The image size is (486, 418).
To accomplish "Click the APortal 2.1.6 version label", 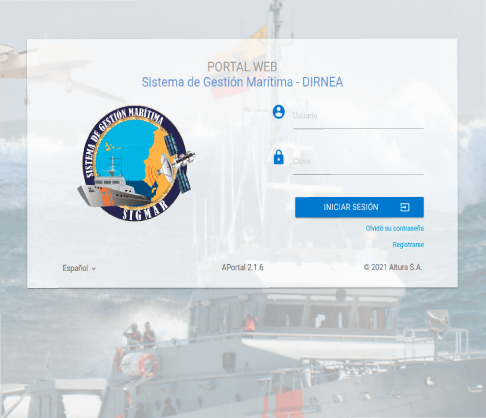I will [242, 267].
